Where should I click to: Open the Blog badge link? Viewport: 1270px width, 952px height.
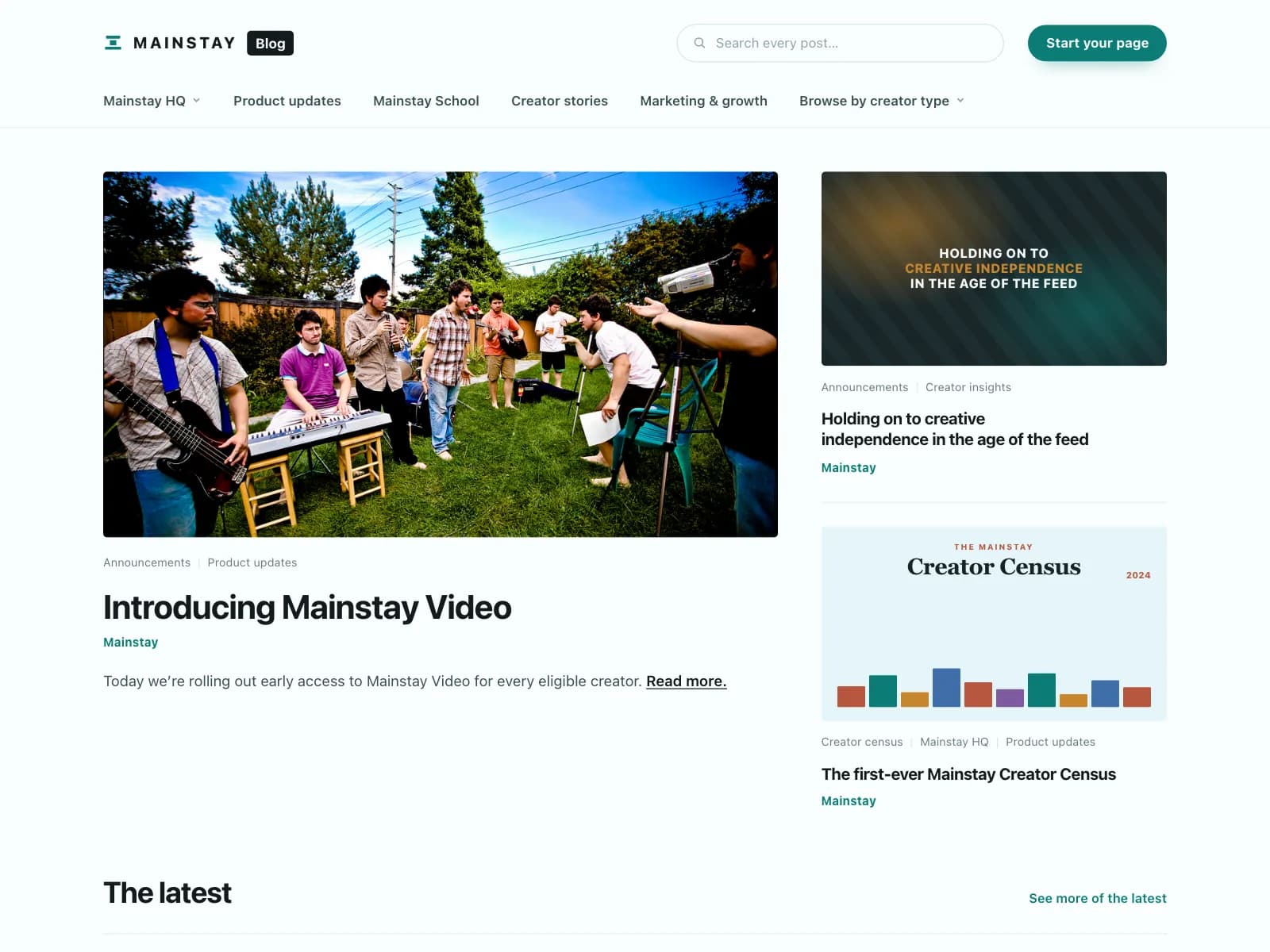270,43
